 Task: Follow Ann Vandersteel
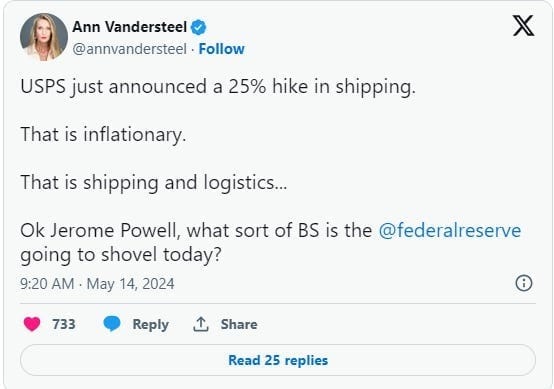pos(222,49)
